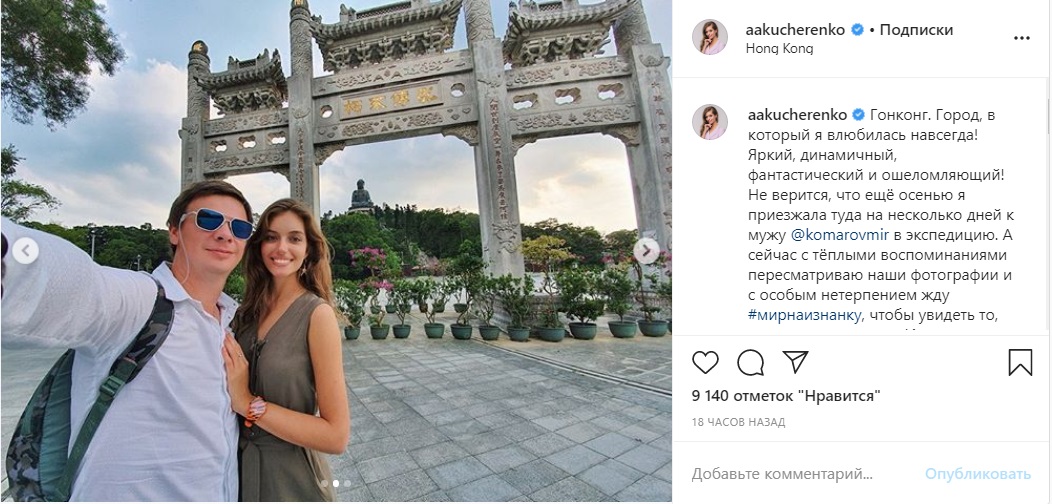Save the post with the bookmark icon
1052x504 pixels.
pyautogui.click(x=1020, y=362)
